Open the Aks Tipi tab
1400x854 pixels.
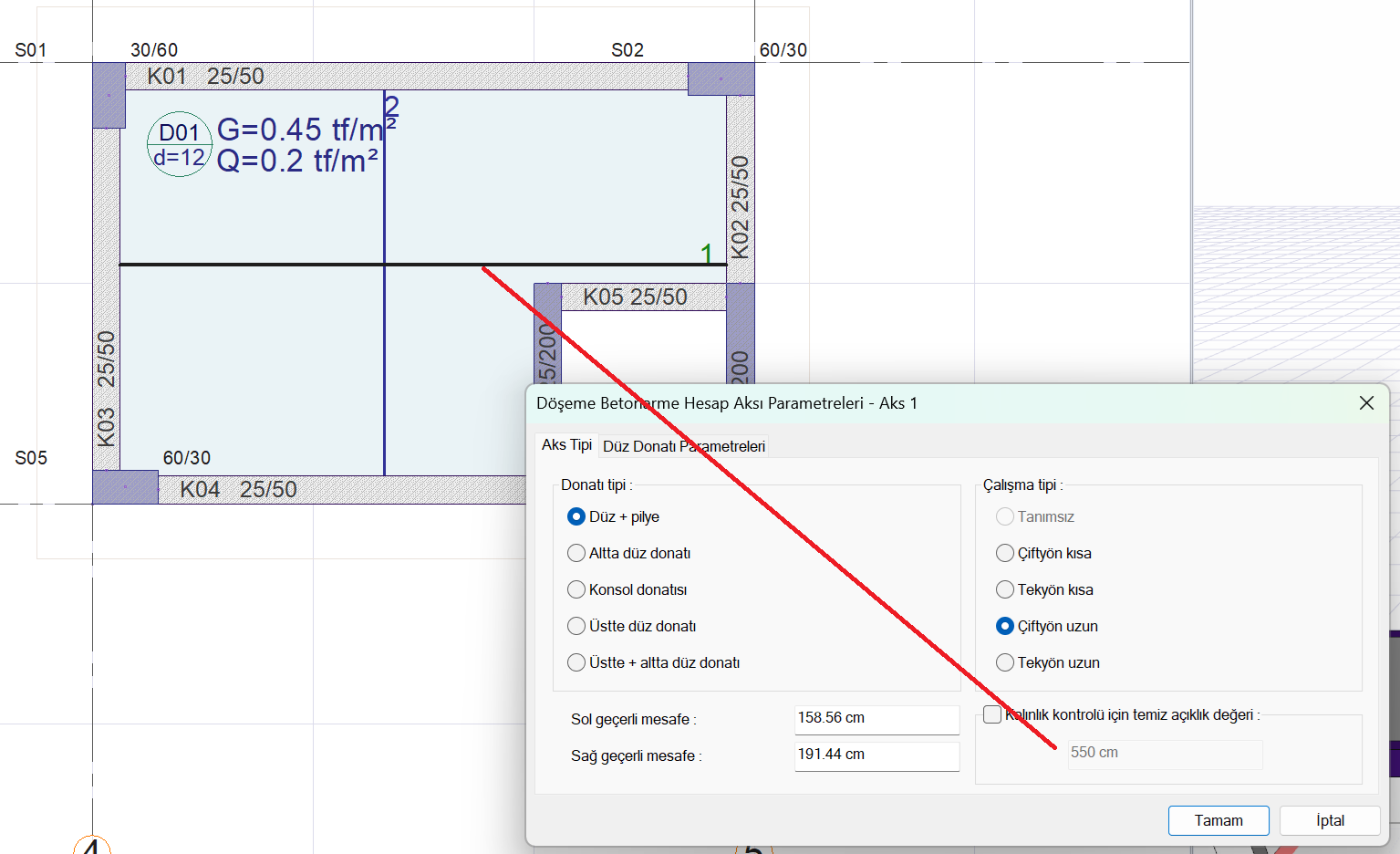coord(566,444)
